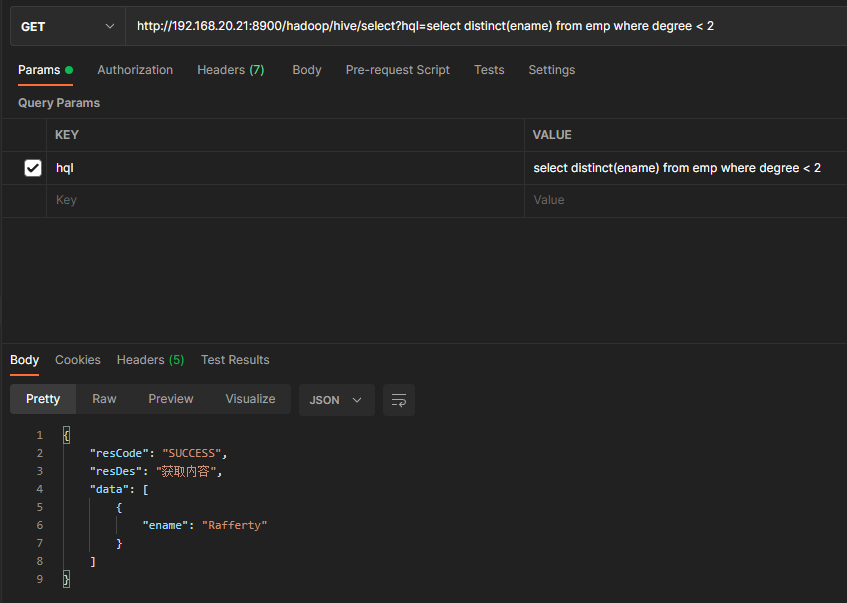Screen dimensions: 847x603
Task: Select the Raw view button
Action: pos(104,399)
